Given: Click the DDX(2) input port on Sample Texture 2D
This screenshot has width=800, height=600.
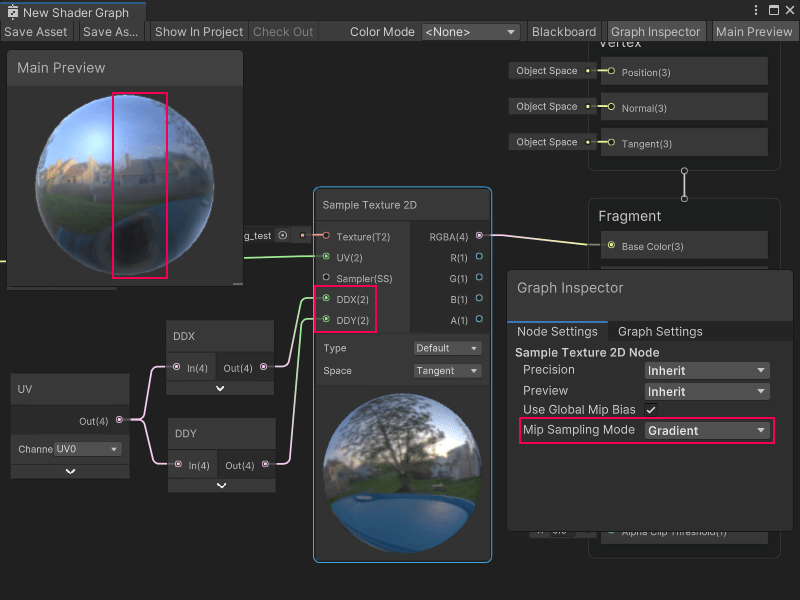Looking at the screenshot, I should pos(326,299).
